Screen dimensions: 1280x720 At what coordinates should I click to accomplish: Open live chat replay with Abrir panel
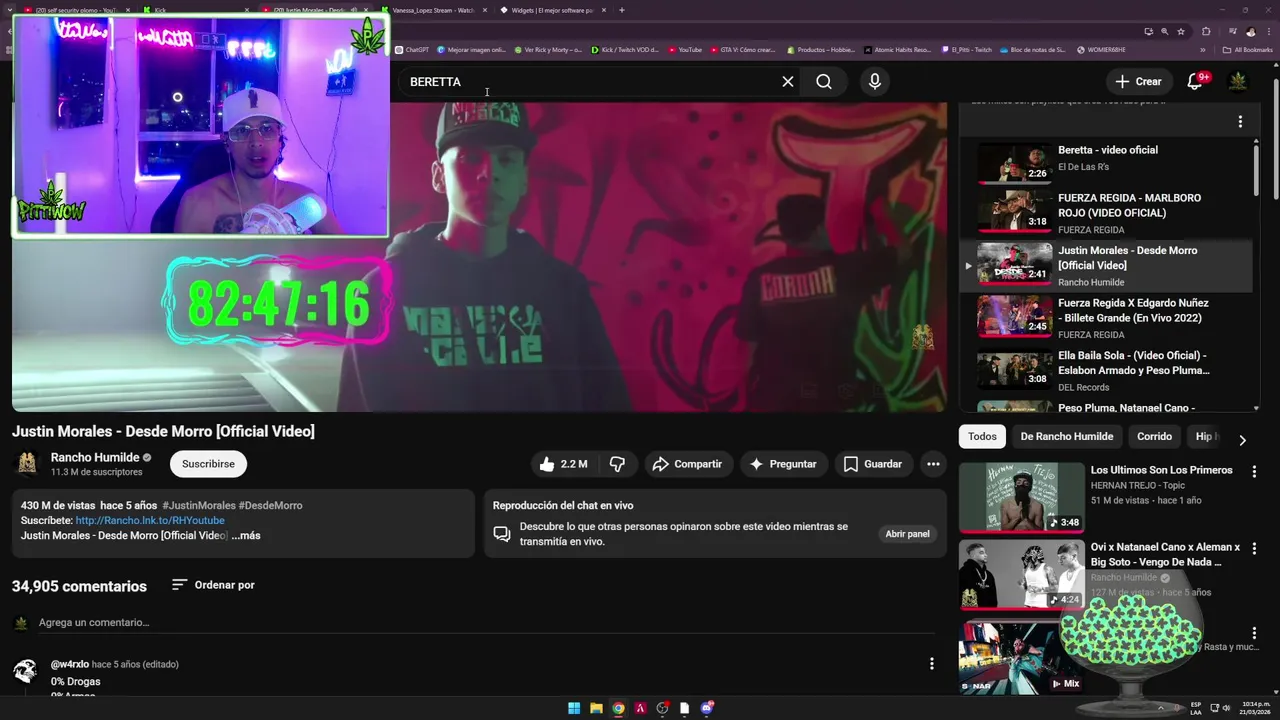point(907,534)
